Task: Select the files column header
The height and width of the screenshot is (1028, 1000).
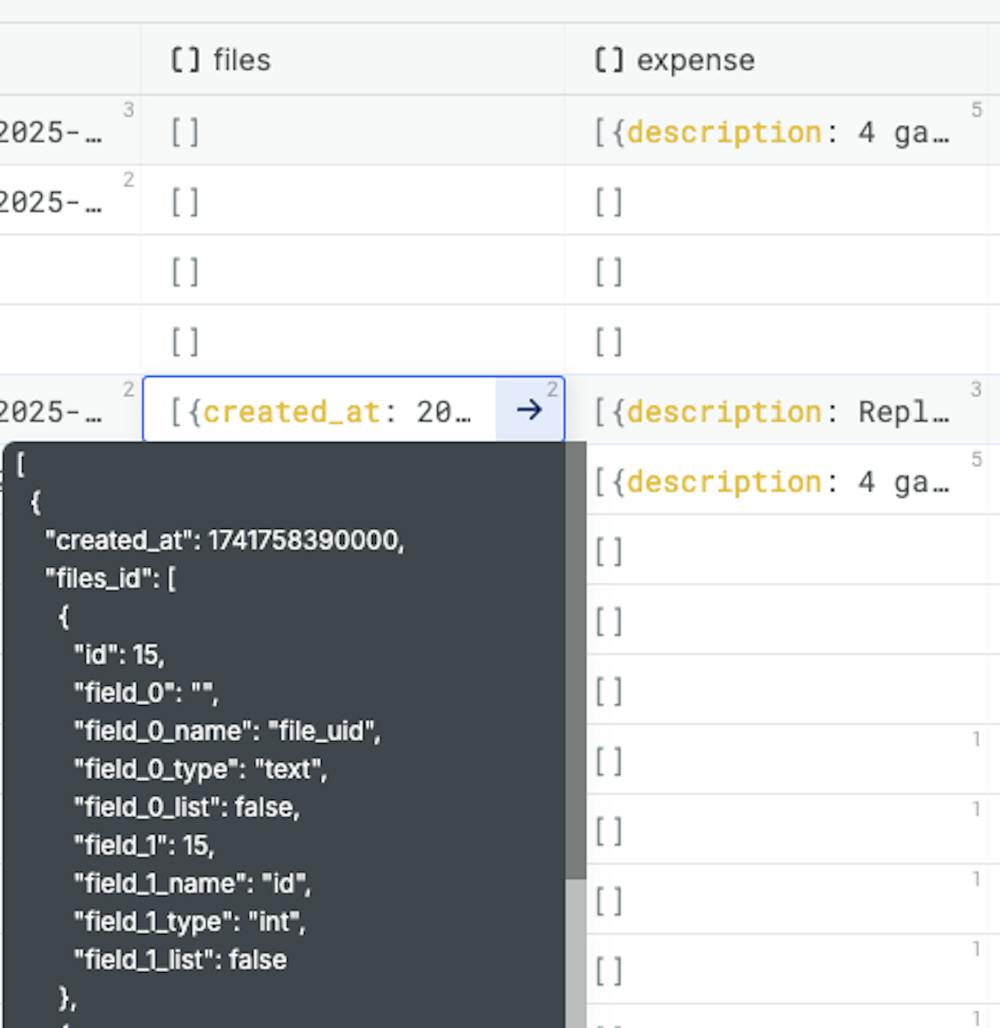Action: (240, 60)
